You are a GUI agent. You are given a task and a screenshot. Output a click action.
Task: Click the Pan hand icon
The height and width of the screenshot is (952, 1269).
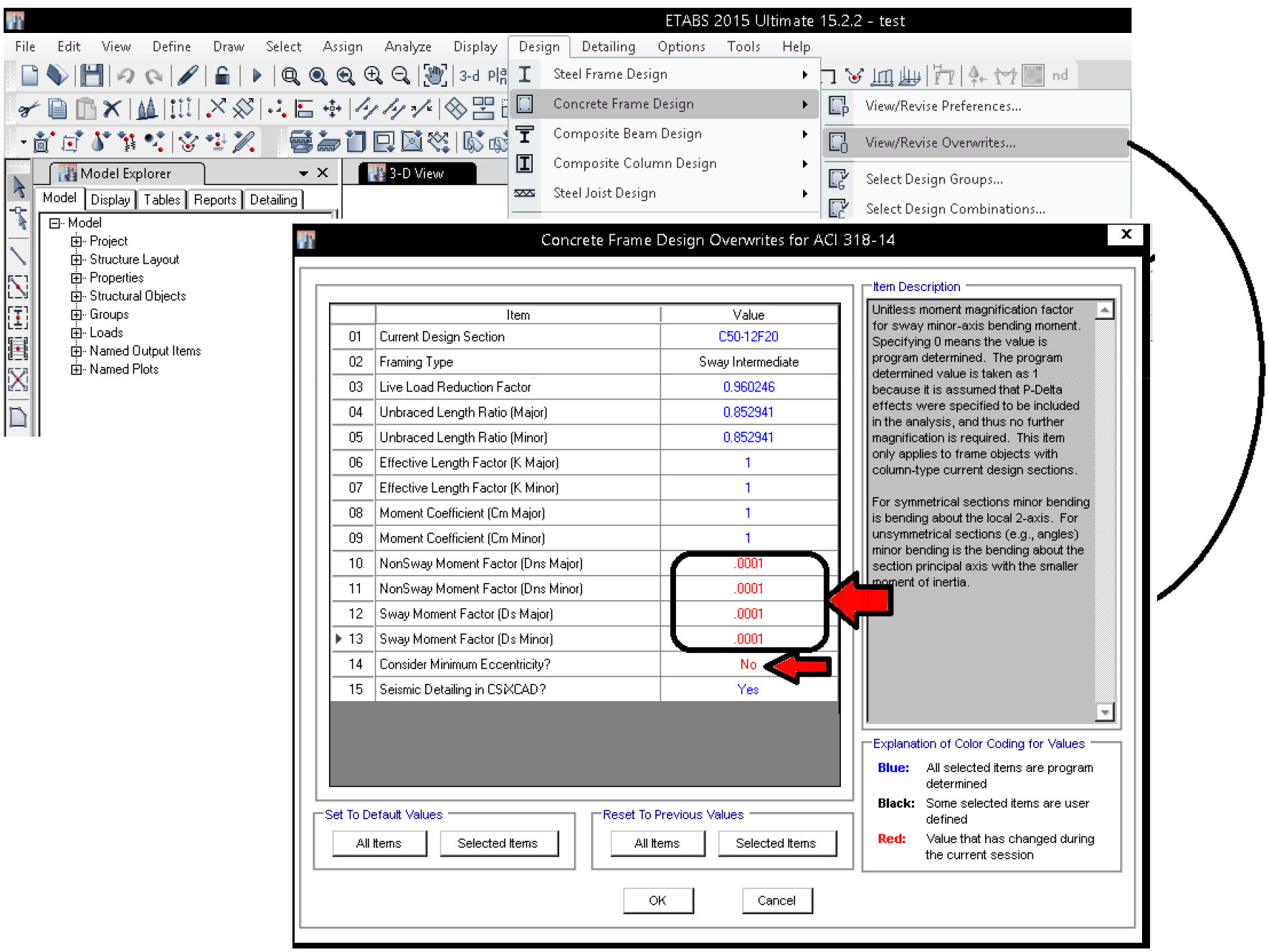click(434, 75)
